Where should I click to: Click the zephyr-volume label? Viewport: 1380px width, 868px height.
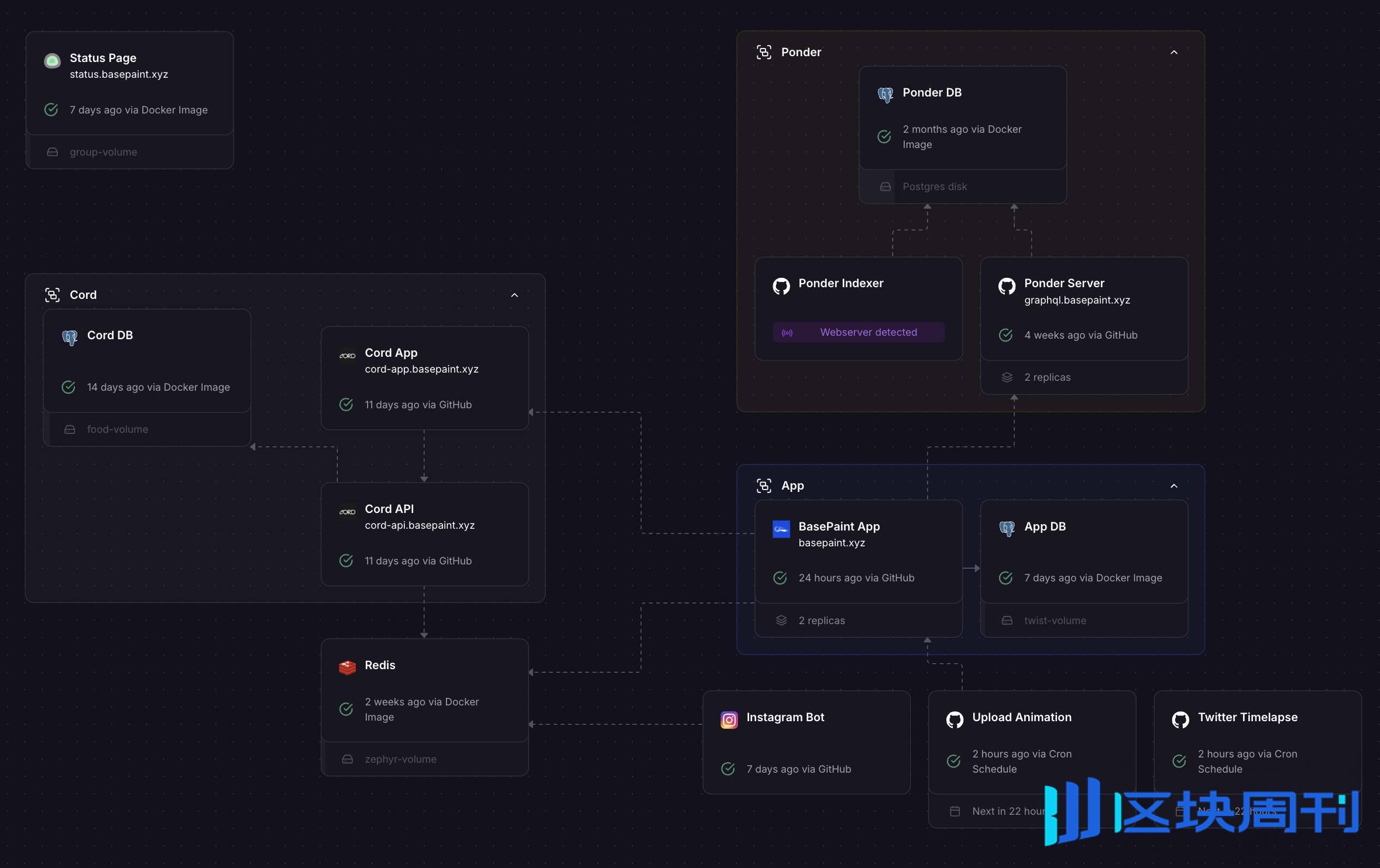(400, 759)
